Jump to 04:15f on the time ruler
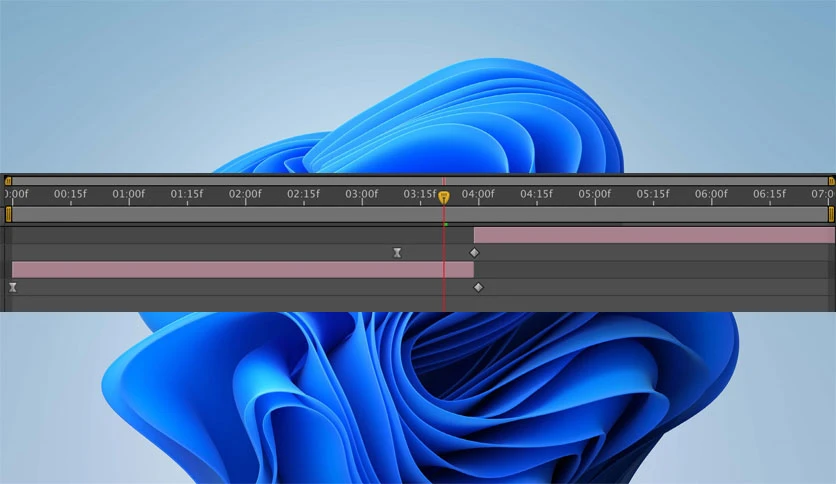 coord(536,194)
